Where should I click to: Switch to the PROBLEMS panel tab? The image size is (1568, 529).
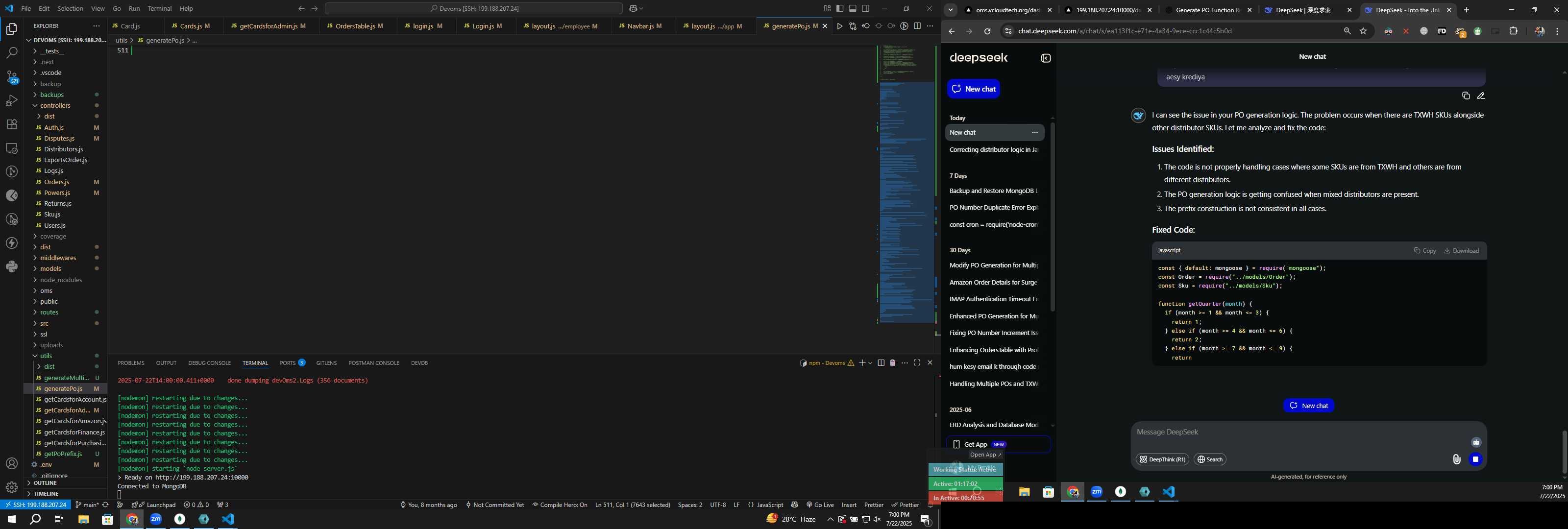coord(131,363)
